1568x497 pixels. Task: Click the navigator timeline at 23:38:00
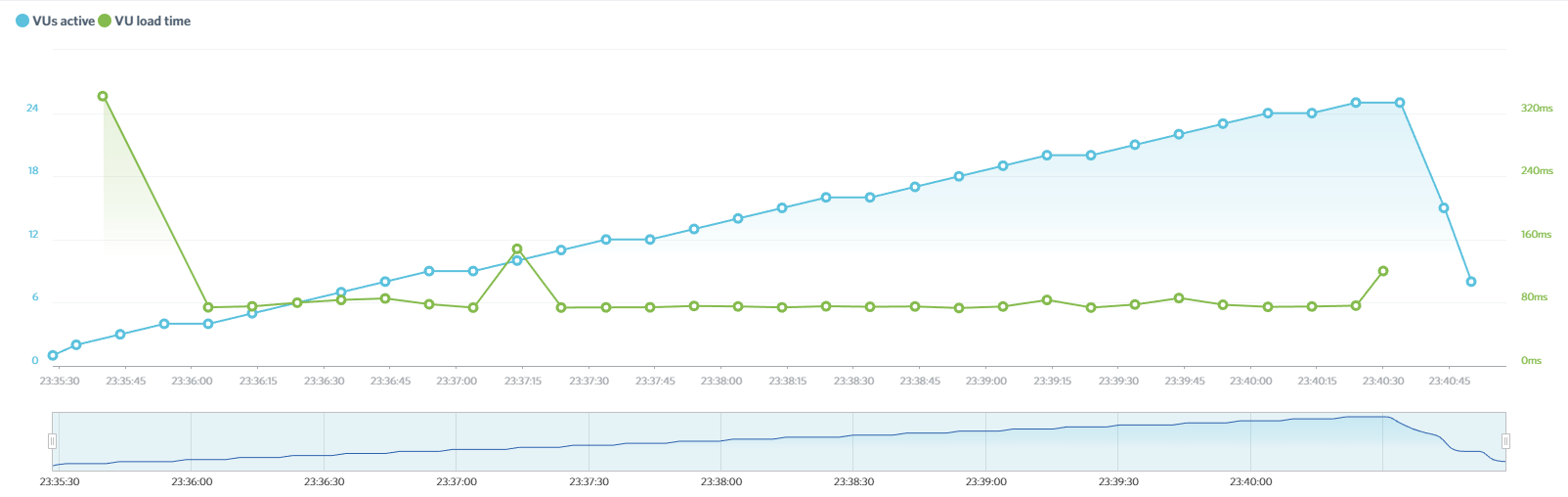click(721, 441)
